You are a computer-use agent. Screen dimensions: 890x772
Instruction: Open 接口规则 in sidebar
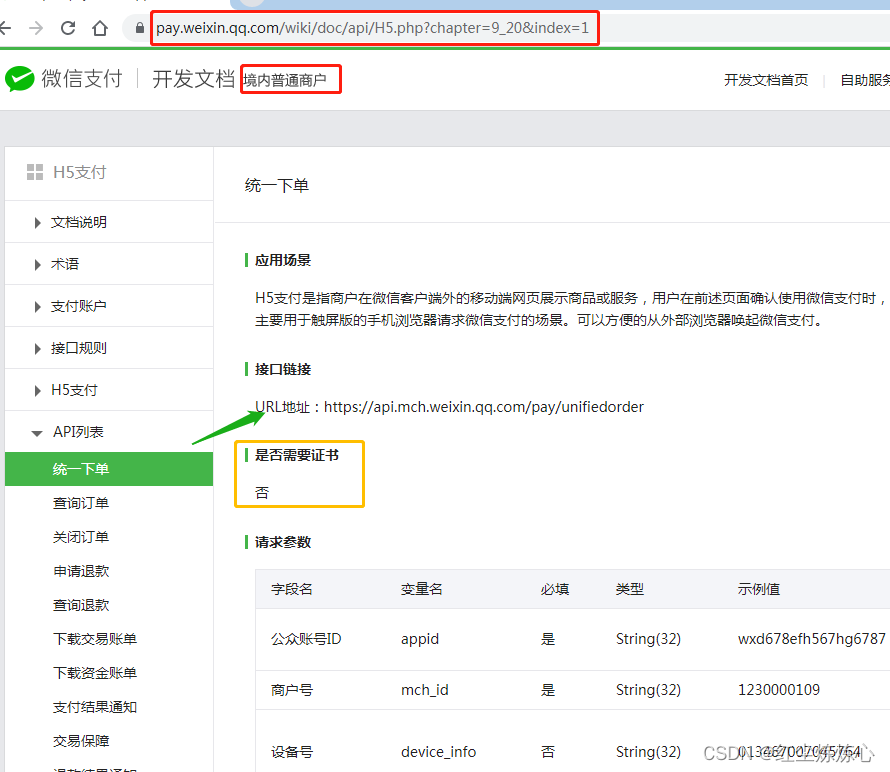(x=79, y=348)
